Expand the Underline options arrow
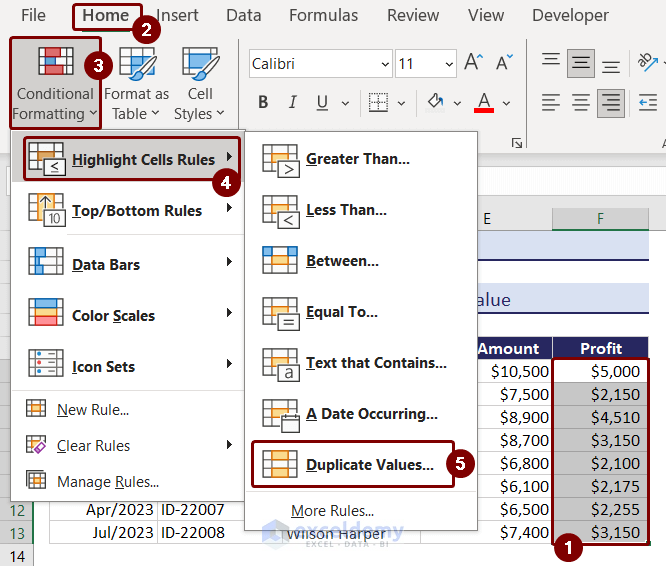The width and height of the screenshot is (666, 566). 345,103
